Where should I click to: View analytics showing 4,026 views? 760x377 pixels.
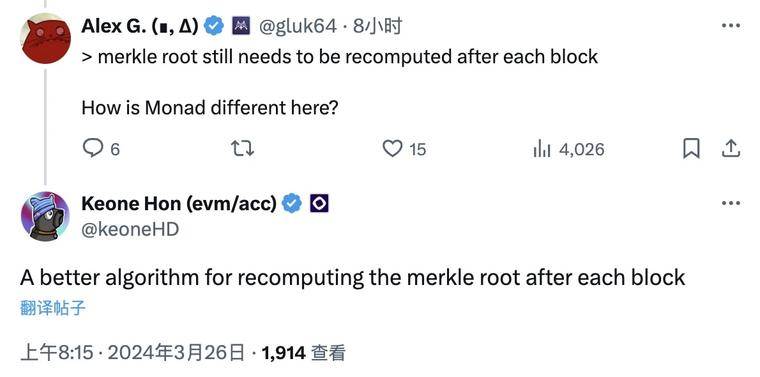coord(569,149)
